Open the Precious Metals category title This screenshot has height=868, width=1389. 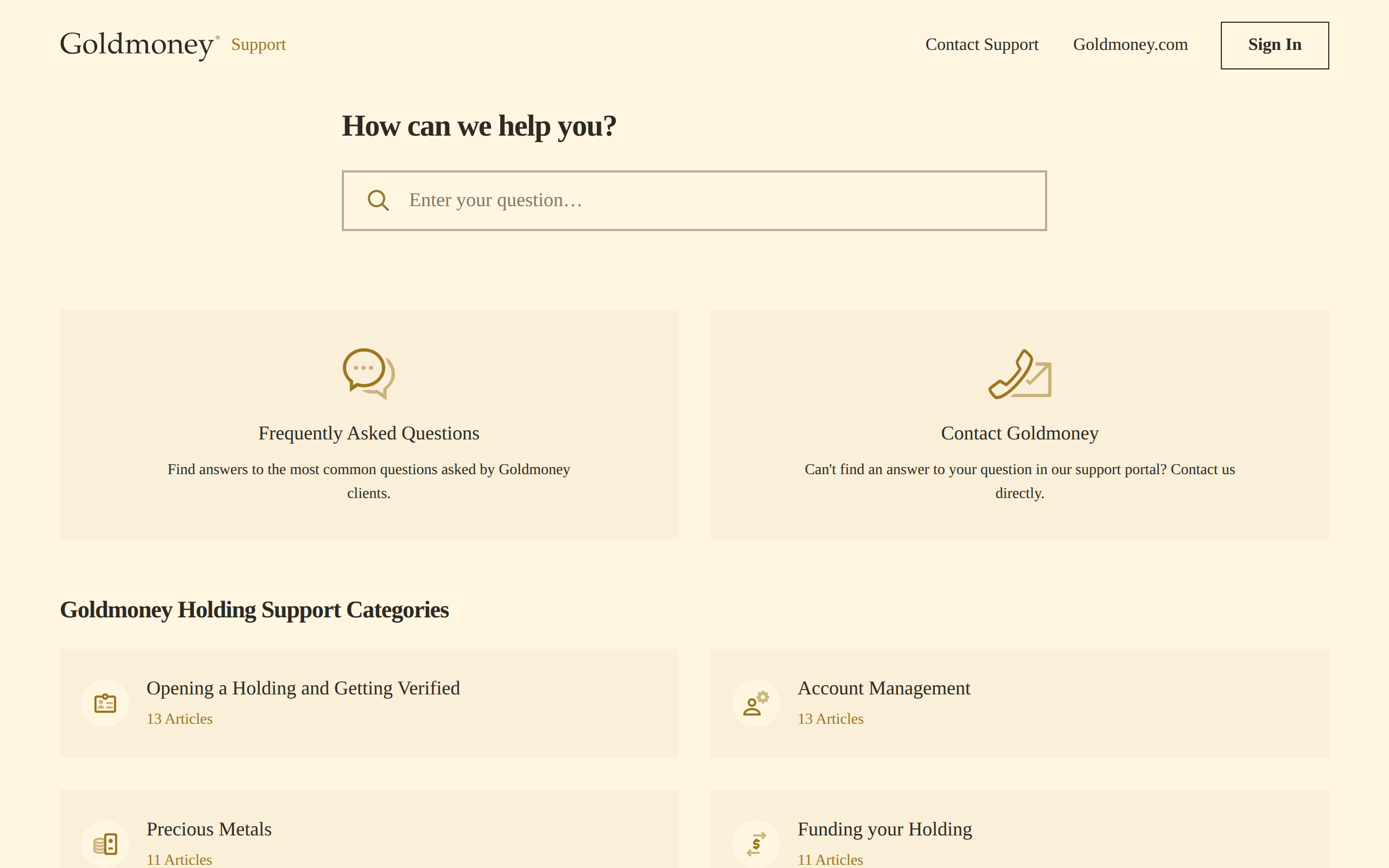click(x=209, y=829)
